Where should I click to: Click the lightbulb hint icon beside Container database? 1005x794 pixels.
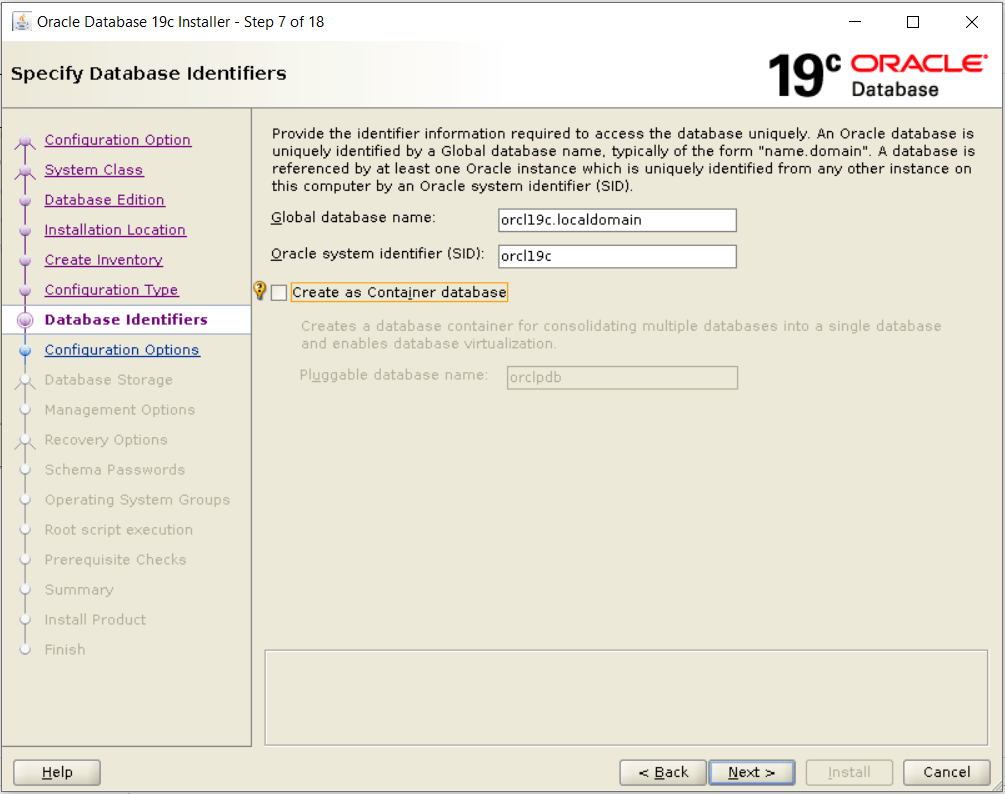260,291
